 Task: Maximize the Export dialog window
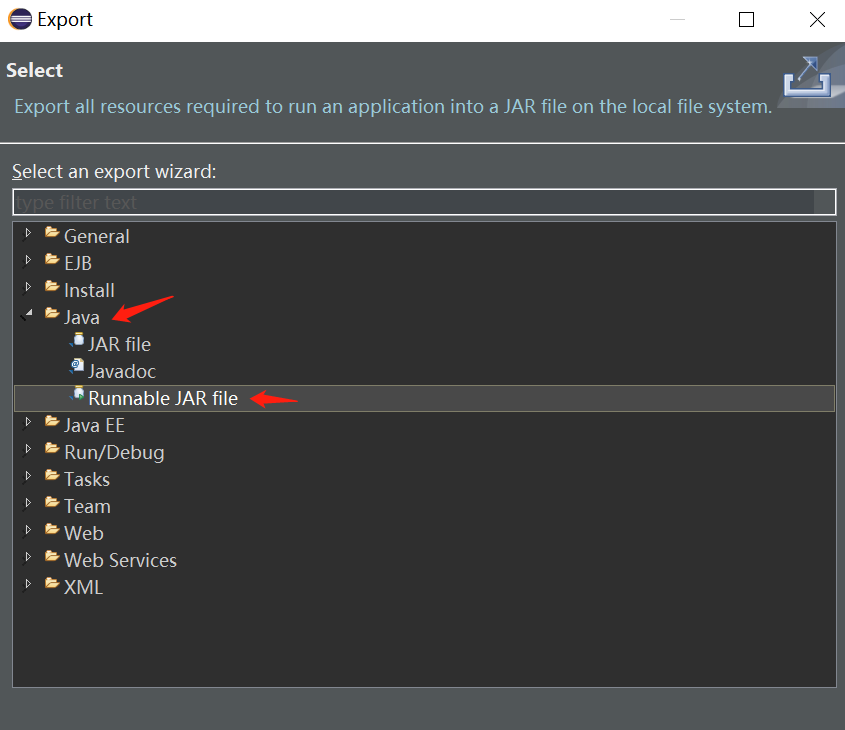[x=746, y=20]
